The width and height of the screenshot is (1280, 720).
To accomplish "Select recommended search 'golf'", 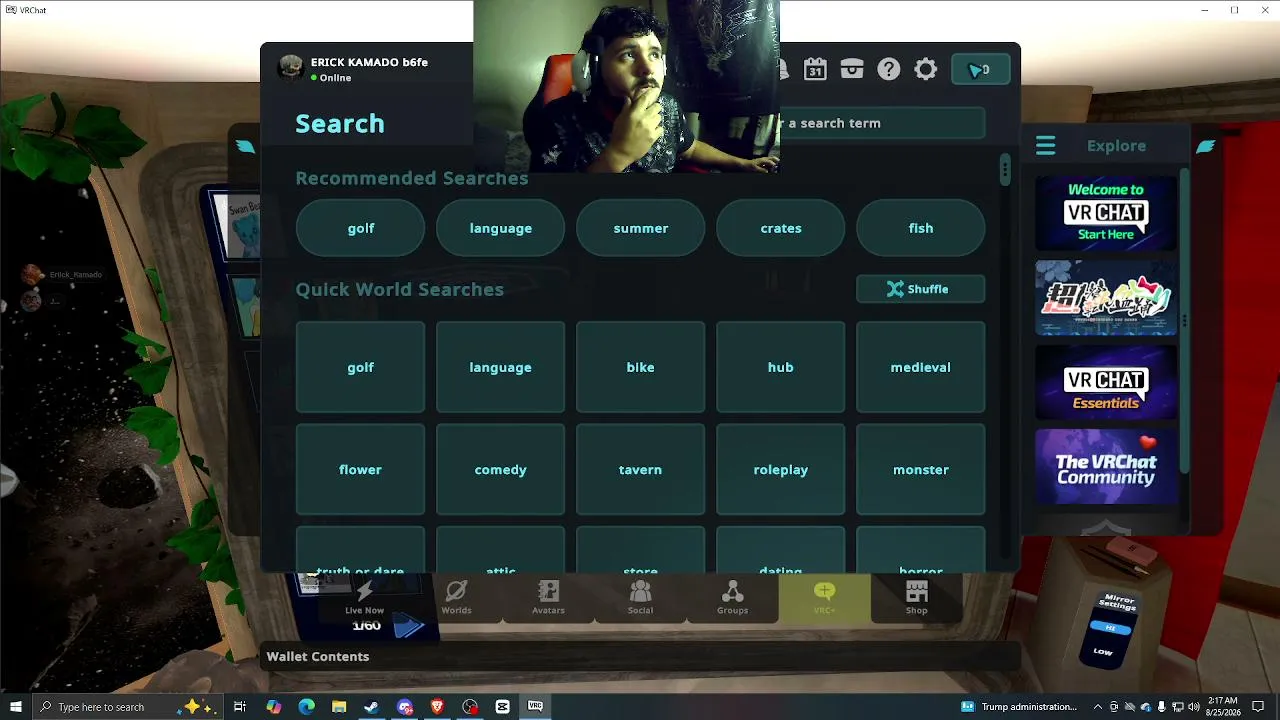I will pos(360,228).
